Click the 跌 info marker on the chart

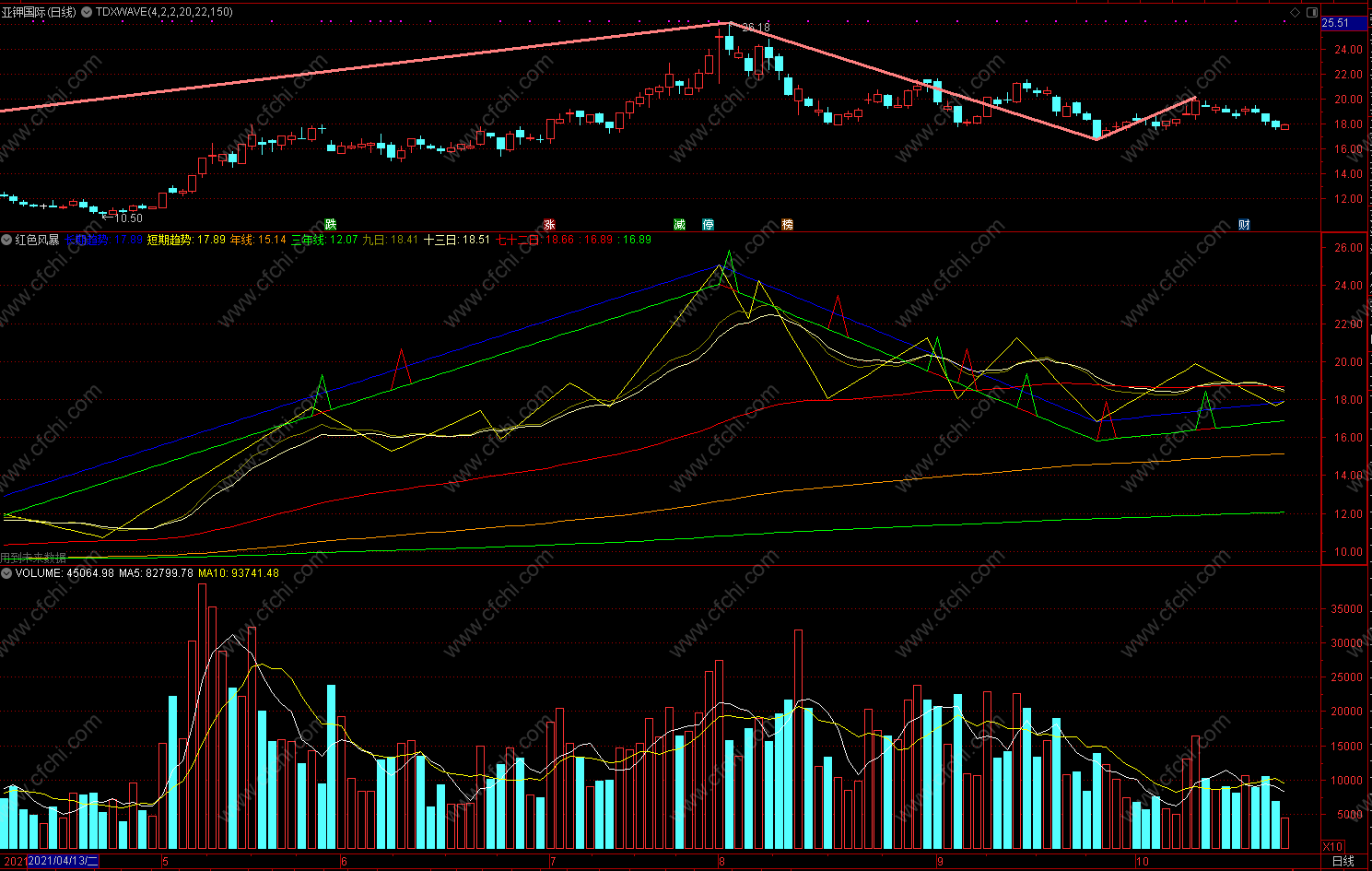pyautogui.click(x=331, y=225)
